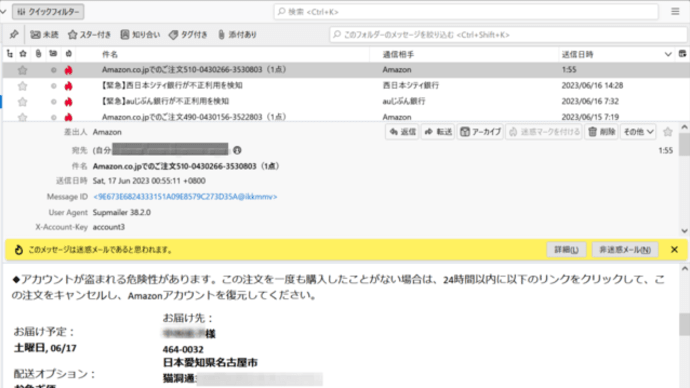This screenshot has width=690, height=388.
Task: Click the Archive (アーカイブ) button
Action: [480, 132]
